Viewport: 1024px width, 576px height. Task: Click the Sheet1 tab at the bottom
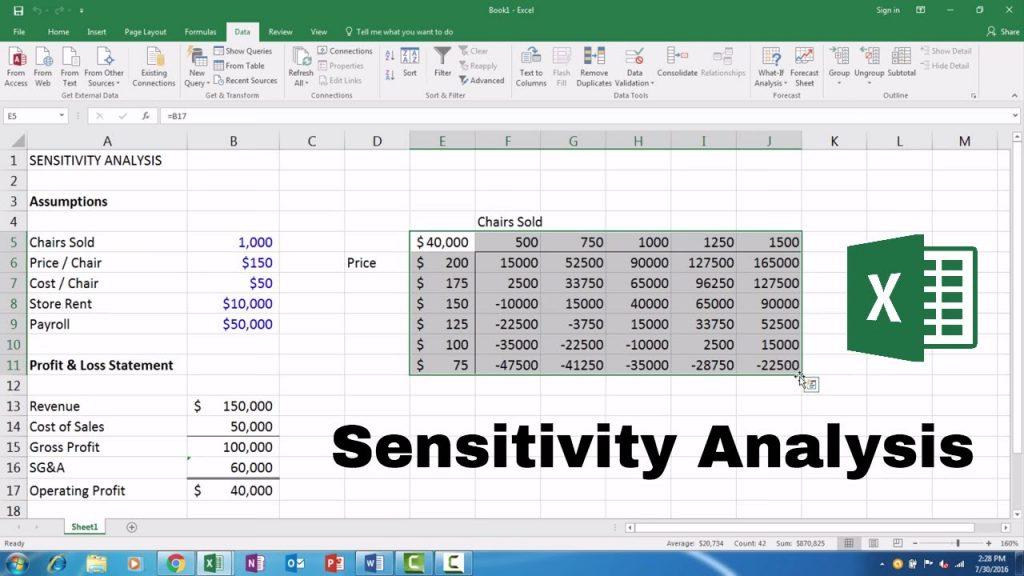(84, 526)
